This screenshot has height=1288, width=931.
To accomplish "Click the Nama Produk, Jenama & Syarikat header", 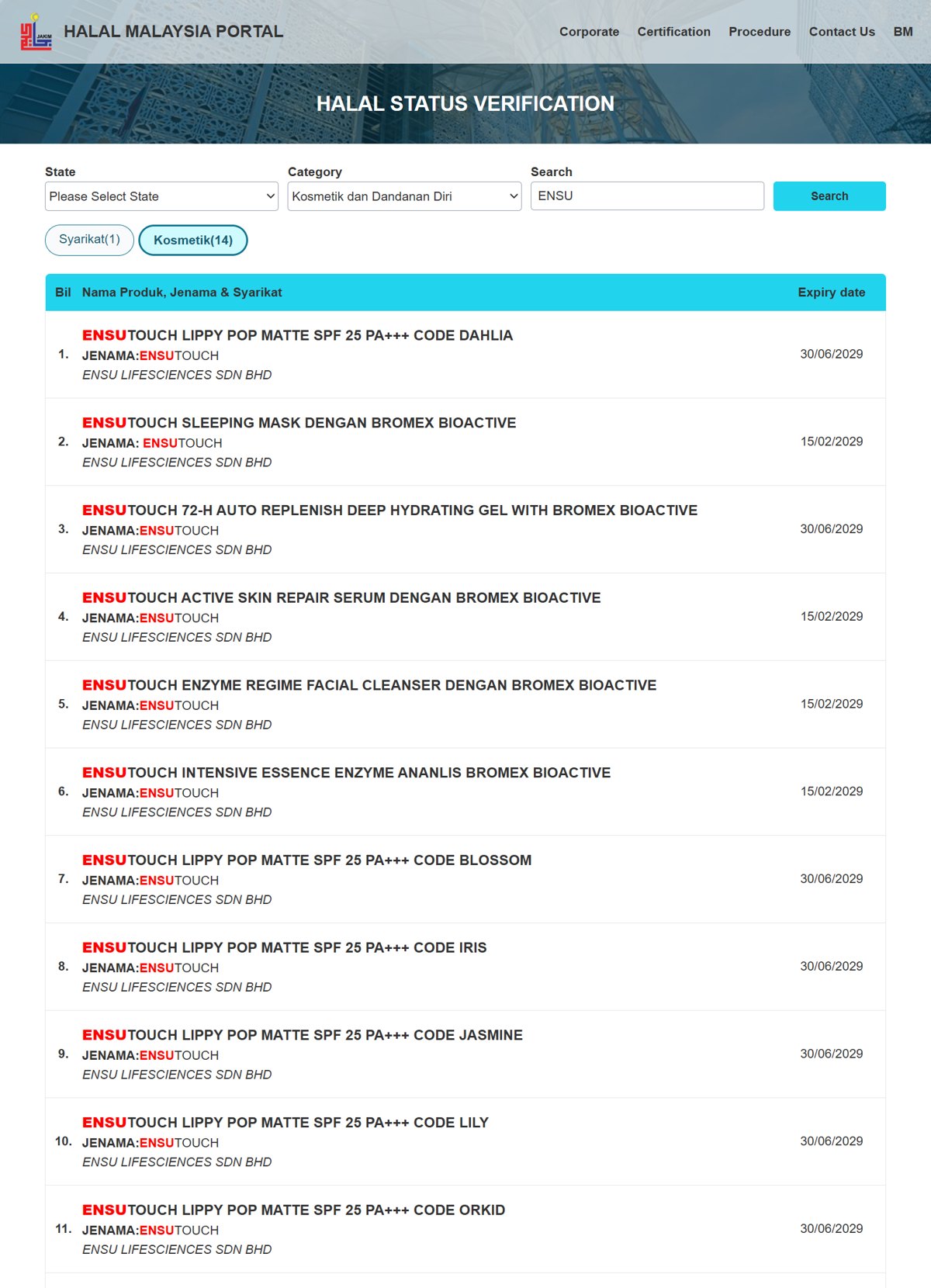I will [182, 293].
